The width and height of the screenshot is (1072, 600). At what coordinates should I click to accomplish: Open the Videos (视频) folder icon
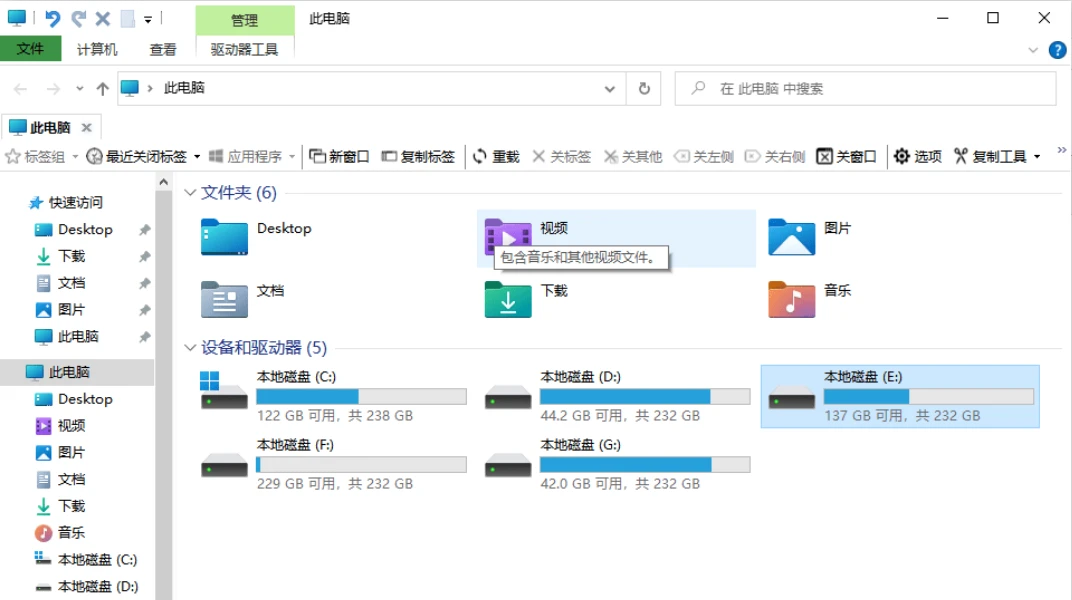pos(508,238)
